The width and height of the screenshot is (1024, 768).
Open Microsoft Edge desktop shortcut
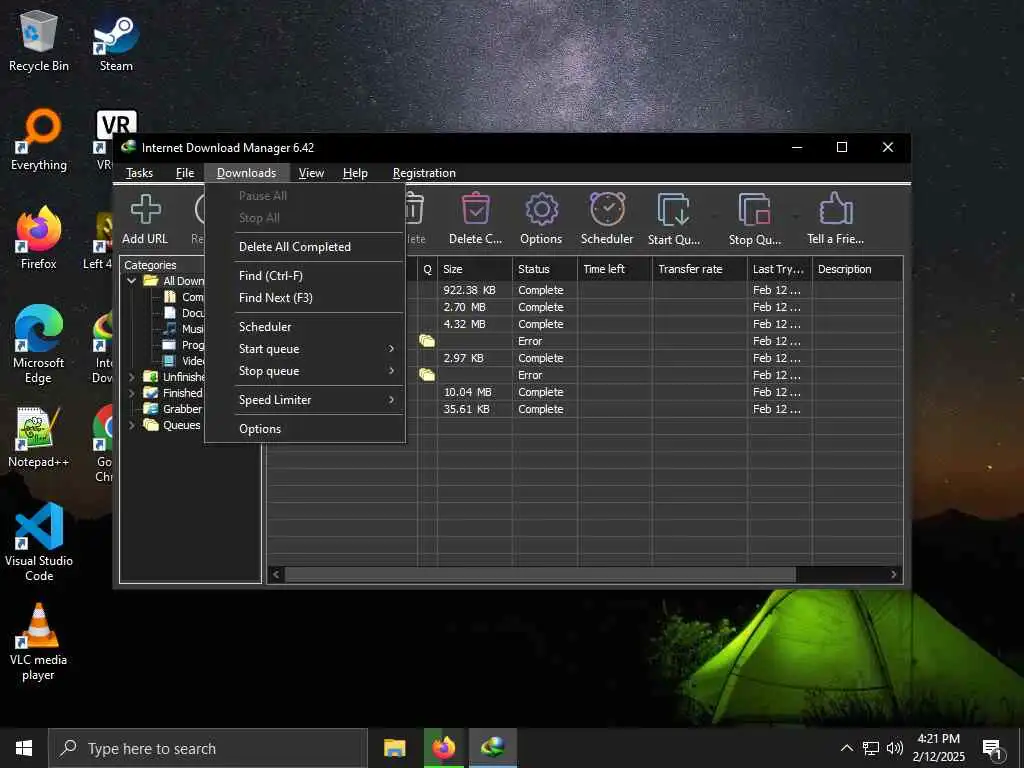click(39, 345)
